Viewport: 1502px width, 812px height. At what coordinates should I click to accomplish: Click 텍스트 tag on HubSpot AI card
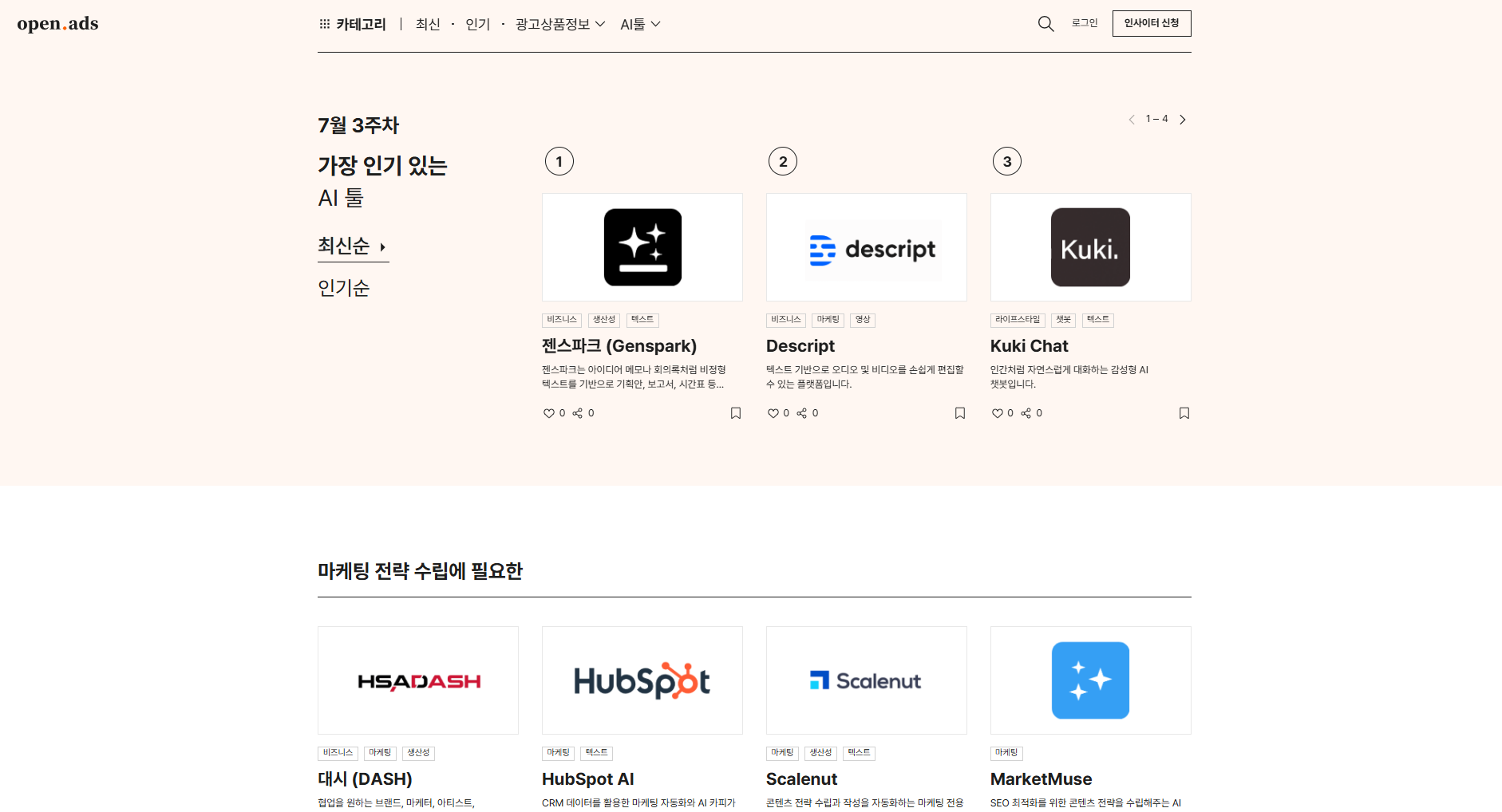(x=596, y=753)
